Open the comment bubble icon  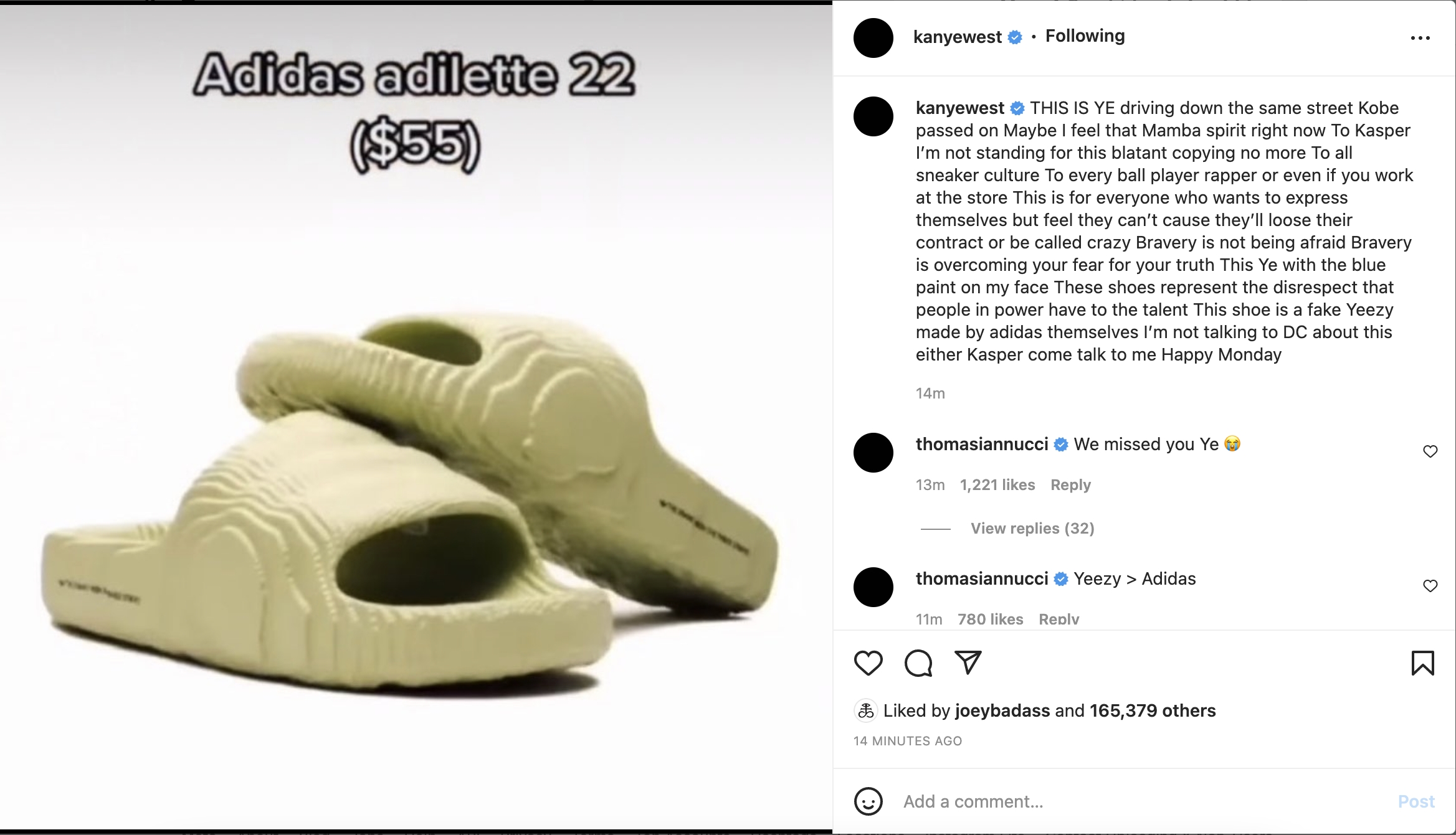click(918, 663)
